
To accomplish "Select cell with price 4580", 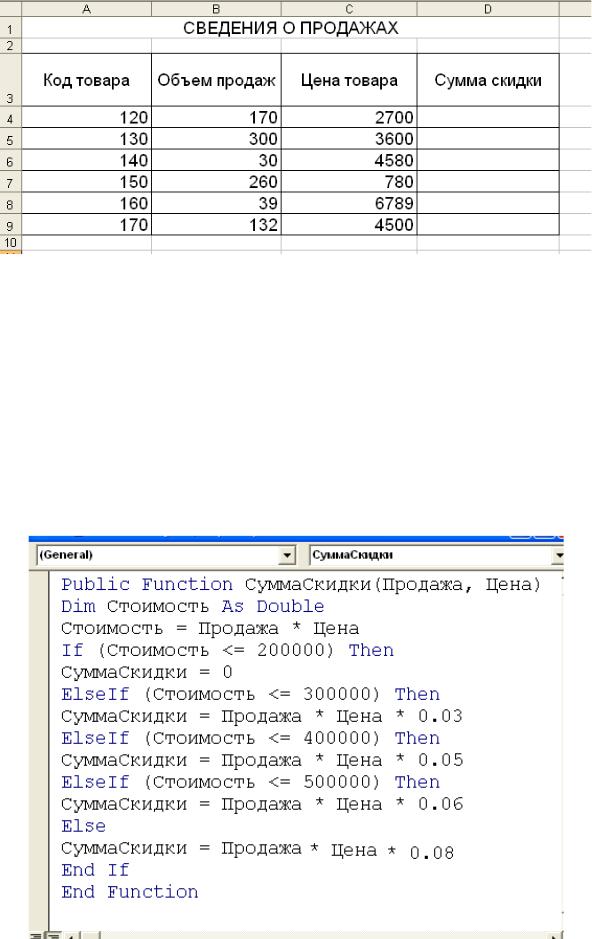I will pyautogui.click(x=349, y=160).
